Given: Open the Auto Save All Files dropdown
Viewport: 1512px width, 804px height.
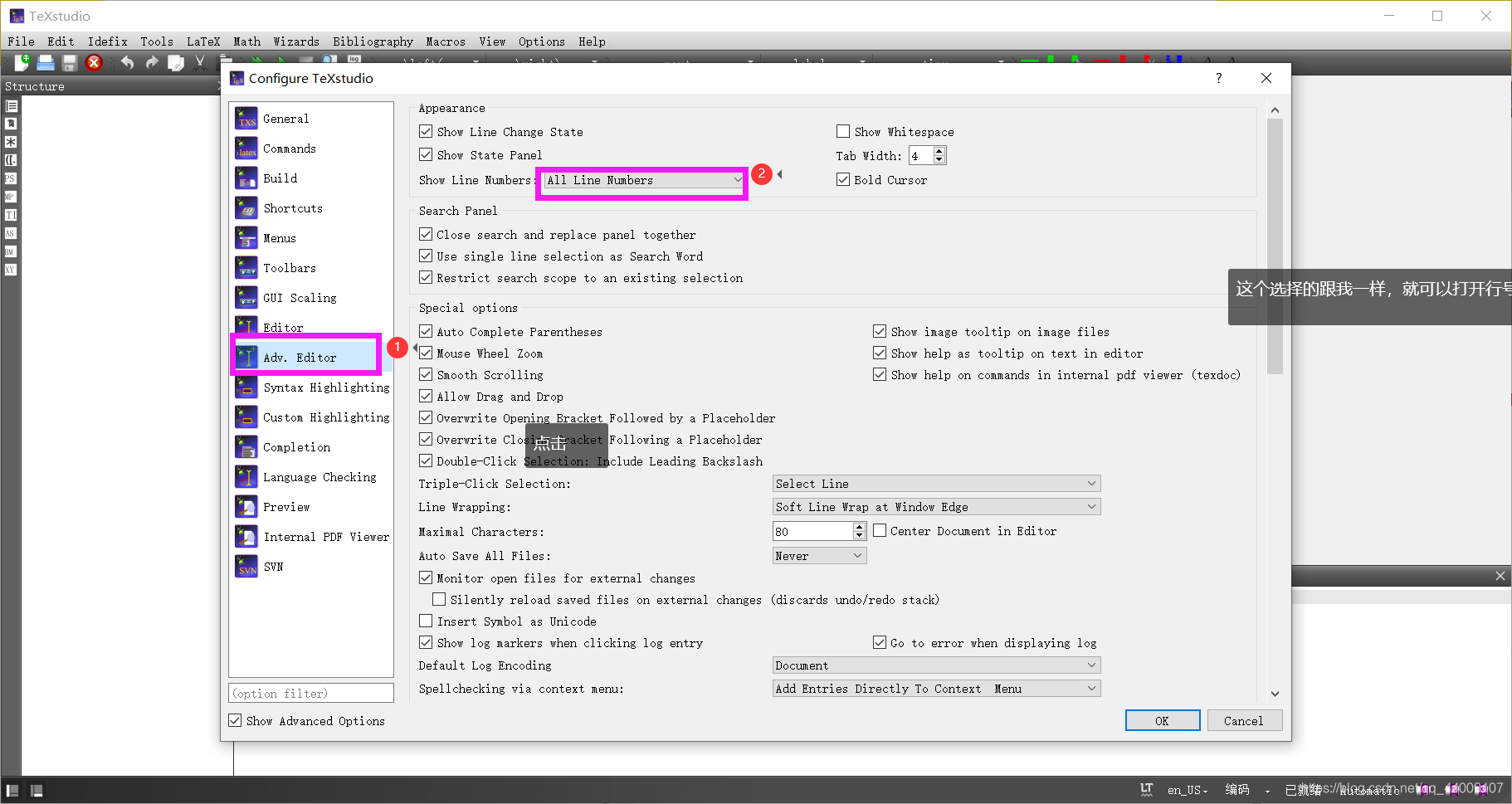Looking at the screenshot, I should click(x=819, y=556).
